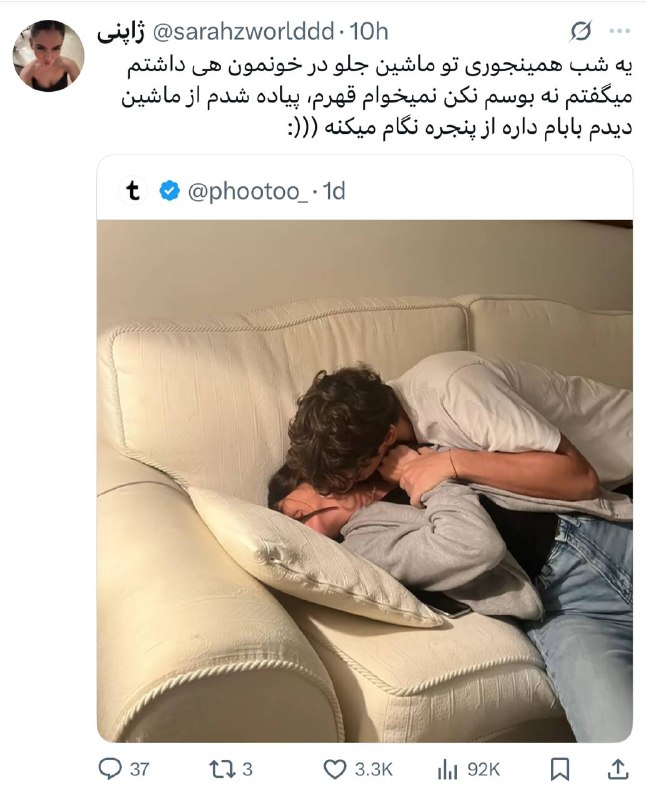The image size is (646, 800).
Task: Click the Persian tweet text body
Action: coord(377,96)
